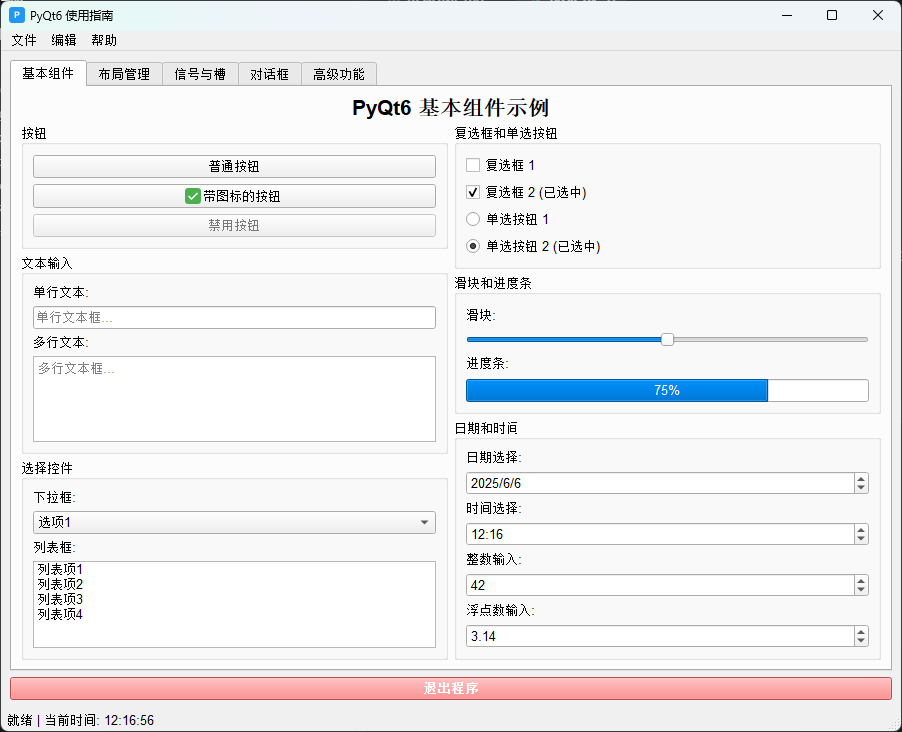Check the 复选框 1 checkbox

tap(472, 165)
